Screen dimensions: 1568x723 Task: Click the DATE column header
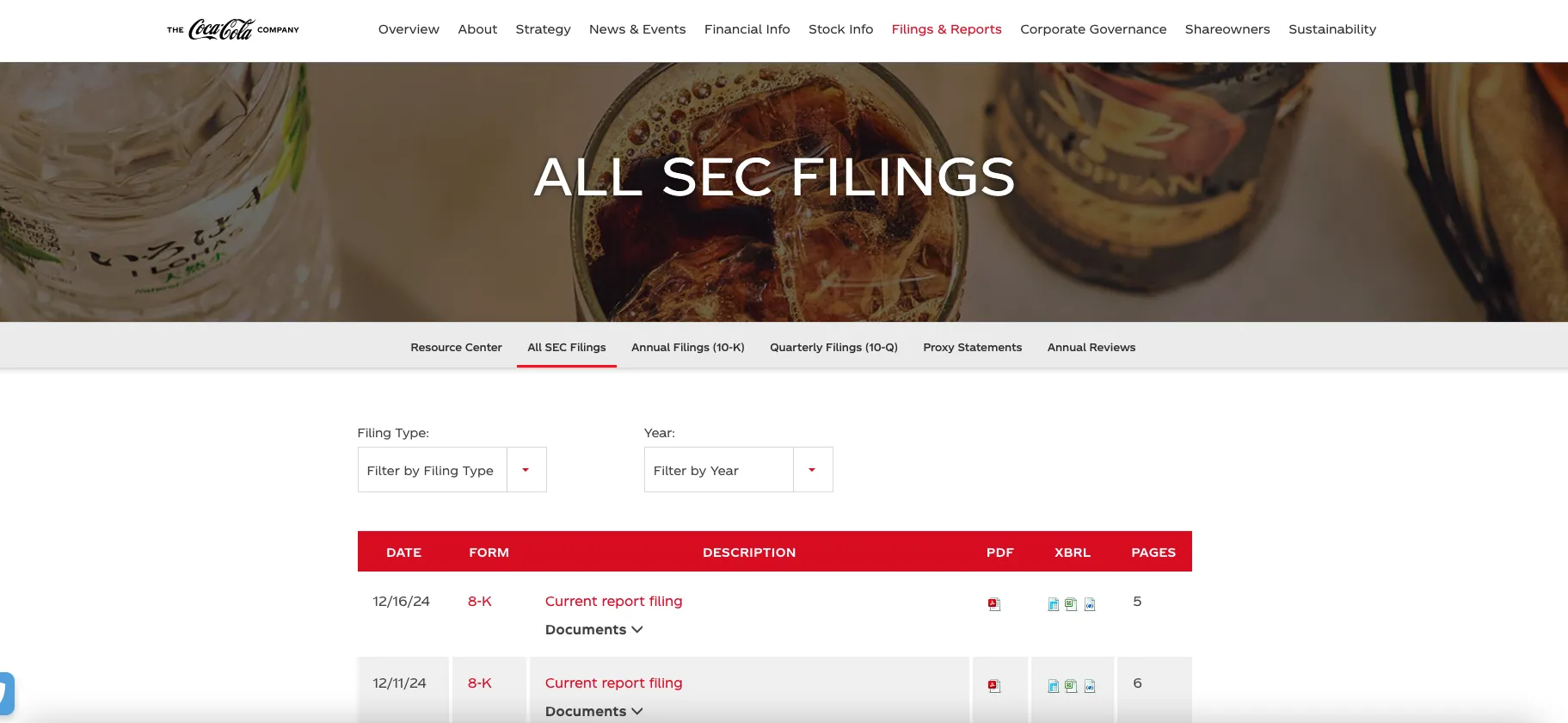tap(403, 553)
